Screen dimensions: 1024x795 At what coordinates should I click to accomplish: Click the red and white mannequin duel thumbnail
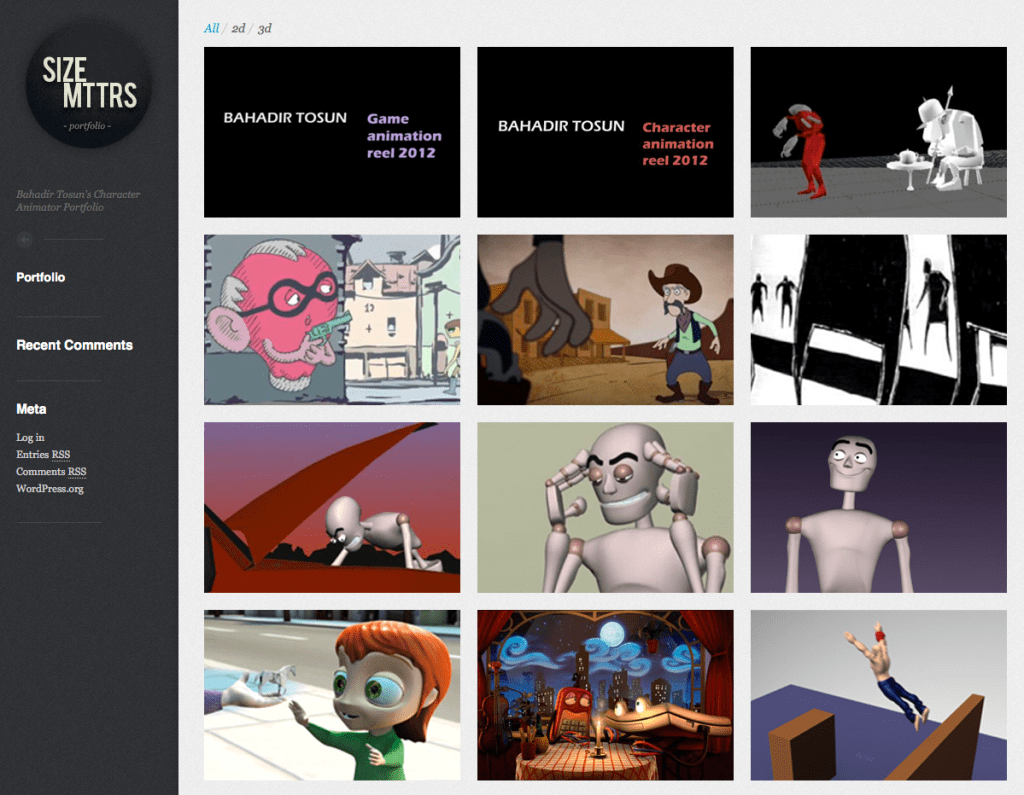coord(878,132)
